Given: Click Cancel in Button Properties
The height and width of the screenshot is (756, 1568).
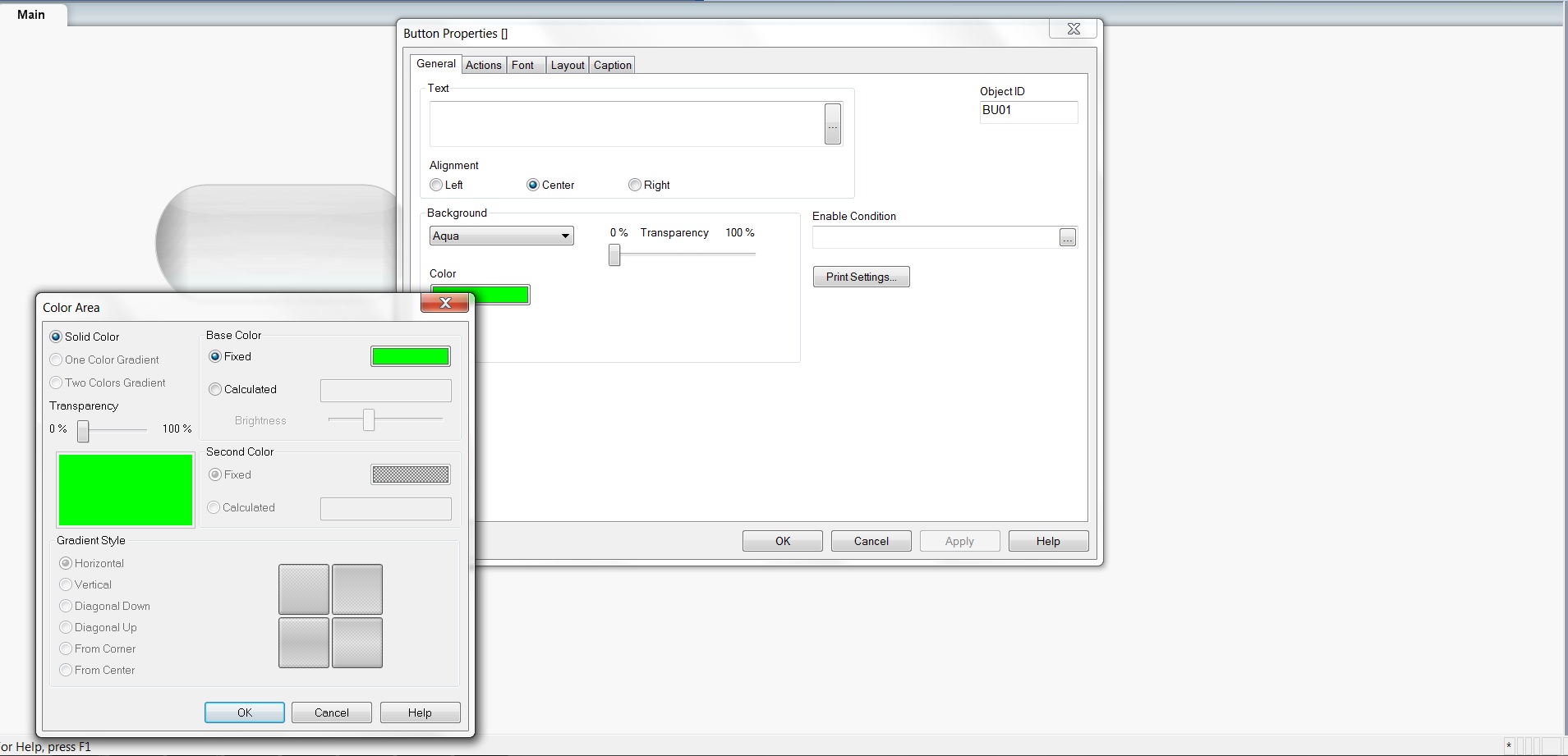Looking at the screenshot, I should [x=871, y=541].
